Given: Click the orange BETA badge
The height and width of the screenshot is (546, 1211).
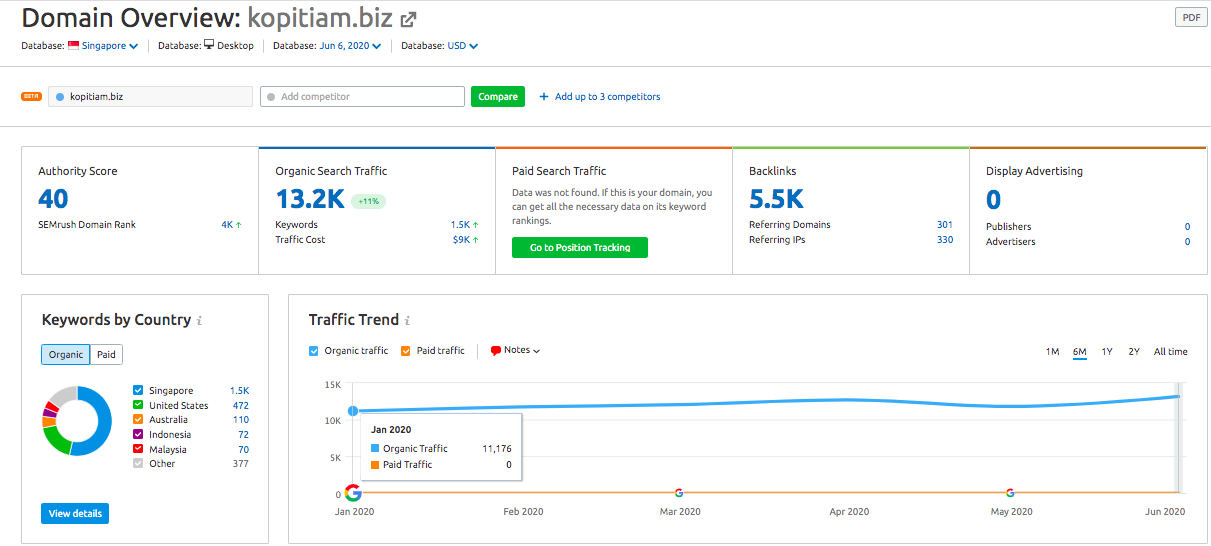Looking at the screenshot, I should (x=32, y=96).
